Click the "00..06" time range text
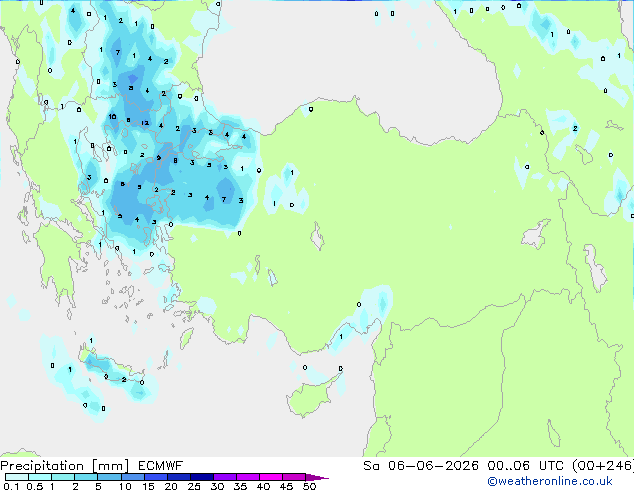The width and height of the screenshot is (634, 490). 508,466
